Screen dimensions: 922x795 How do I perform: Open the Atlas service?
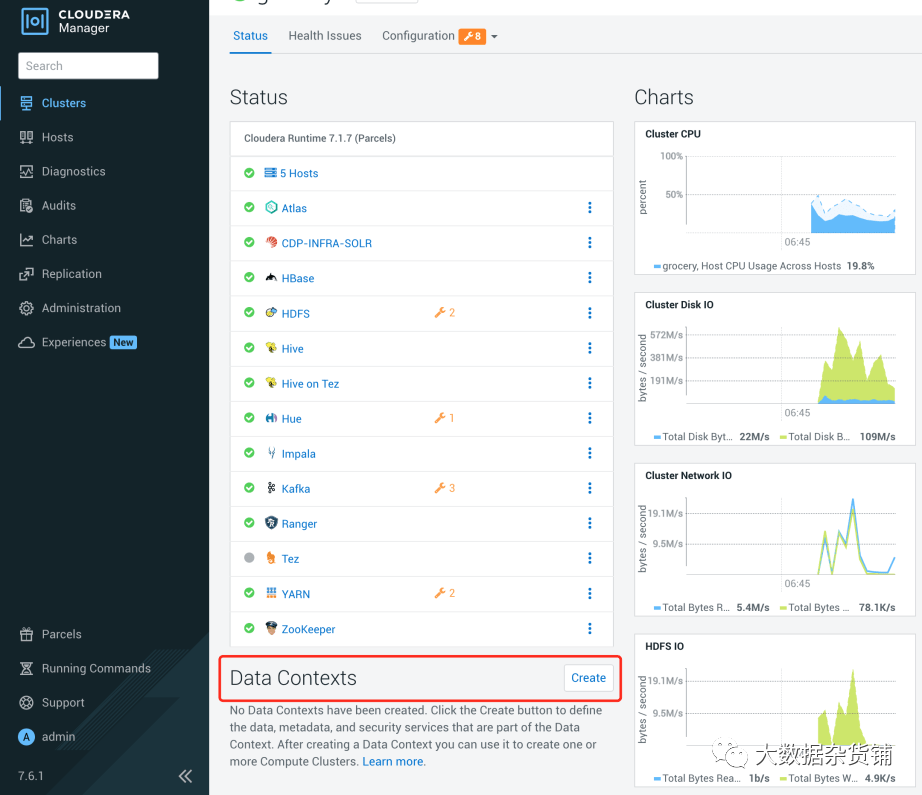(294, 208)
